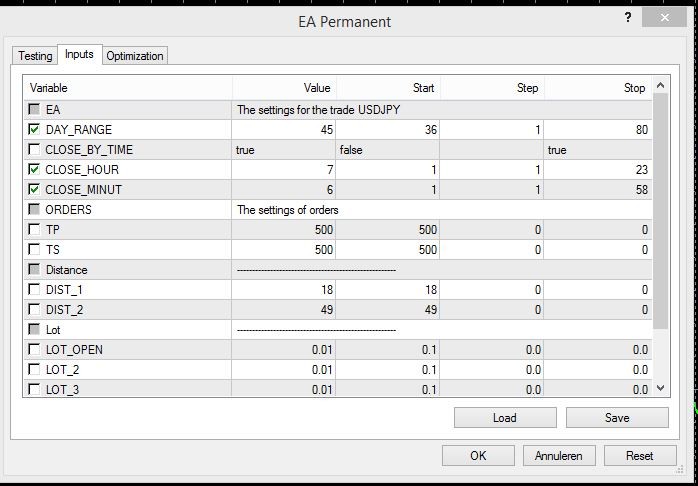
Task: Uncheck the DAY_RANGE checkbox
Action: click(x=35, y=130)
